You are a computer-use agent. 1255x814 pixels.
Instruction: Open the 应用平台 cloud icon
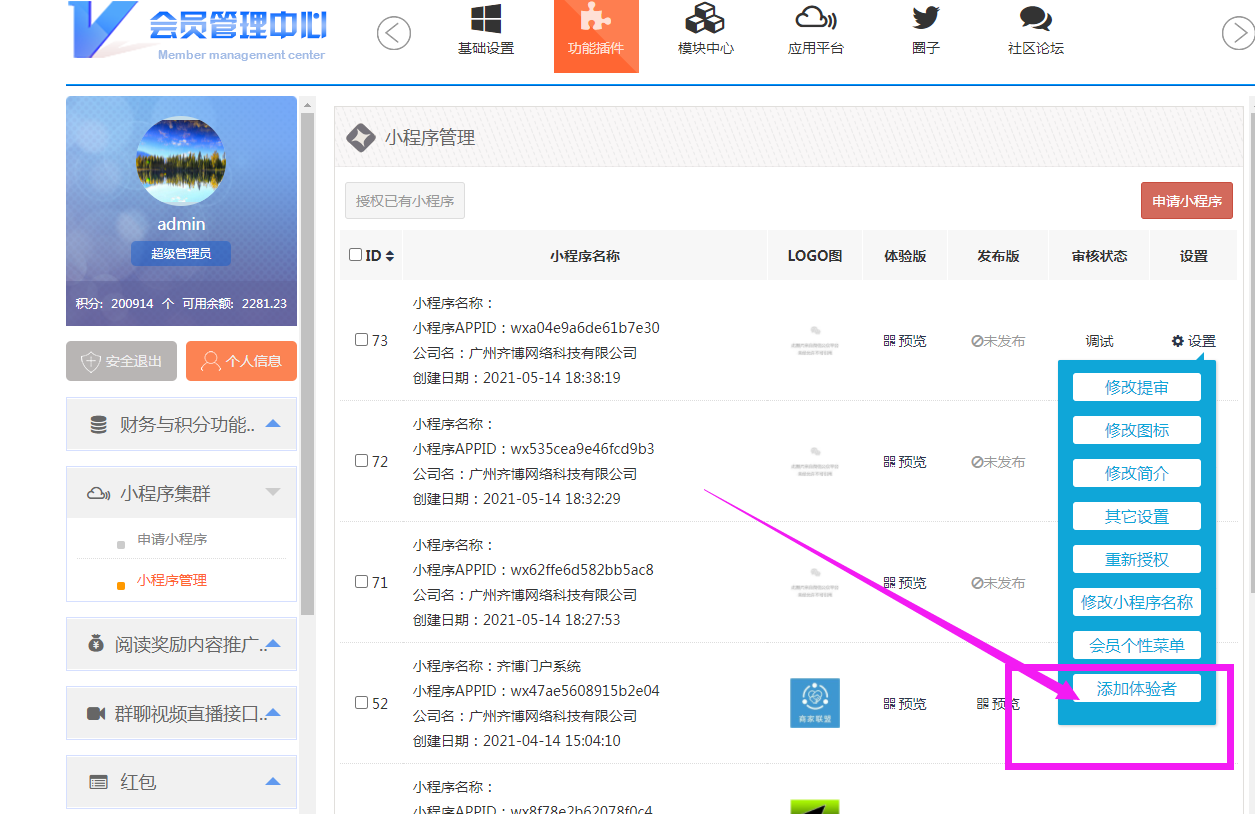click(815, 20)
